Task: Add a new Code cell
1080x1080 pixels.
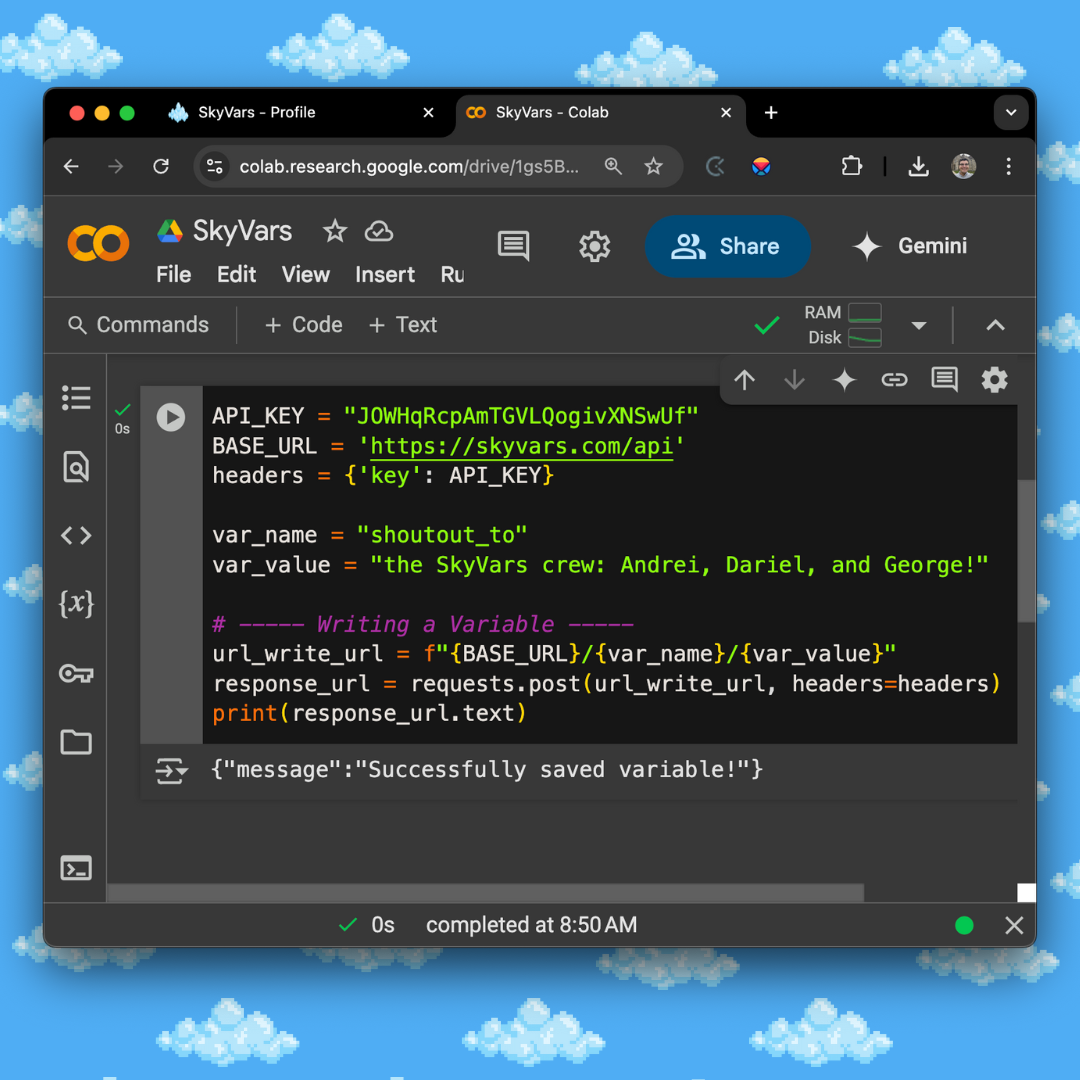Action: pyautogui.click(x=303, y=324)
